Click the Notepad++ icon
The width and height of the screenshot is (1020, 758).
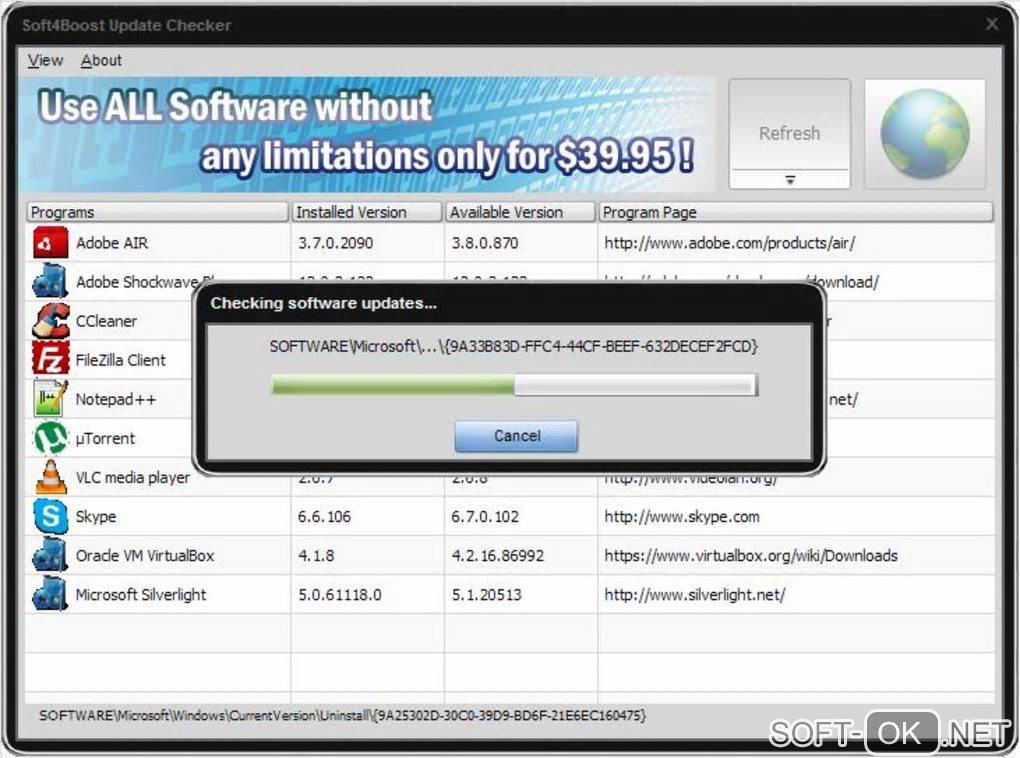point(50,399)
